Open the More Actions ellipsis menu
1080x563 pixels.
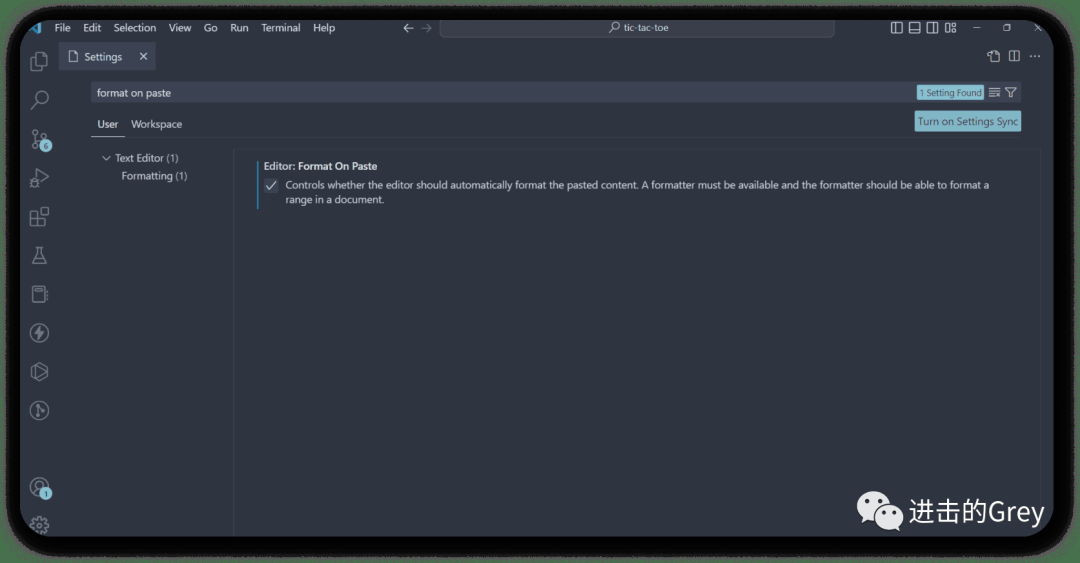pyautogui.click(x=1035, y=57)
